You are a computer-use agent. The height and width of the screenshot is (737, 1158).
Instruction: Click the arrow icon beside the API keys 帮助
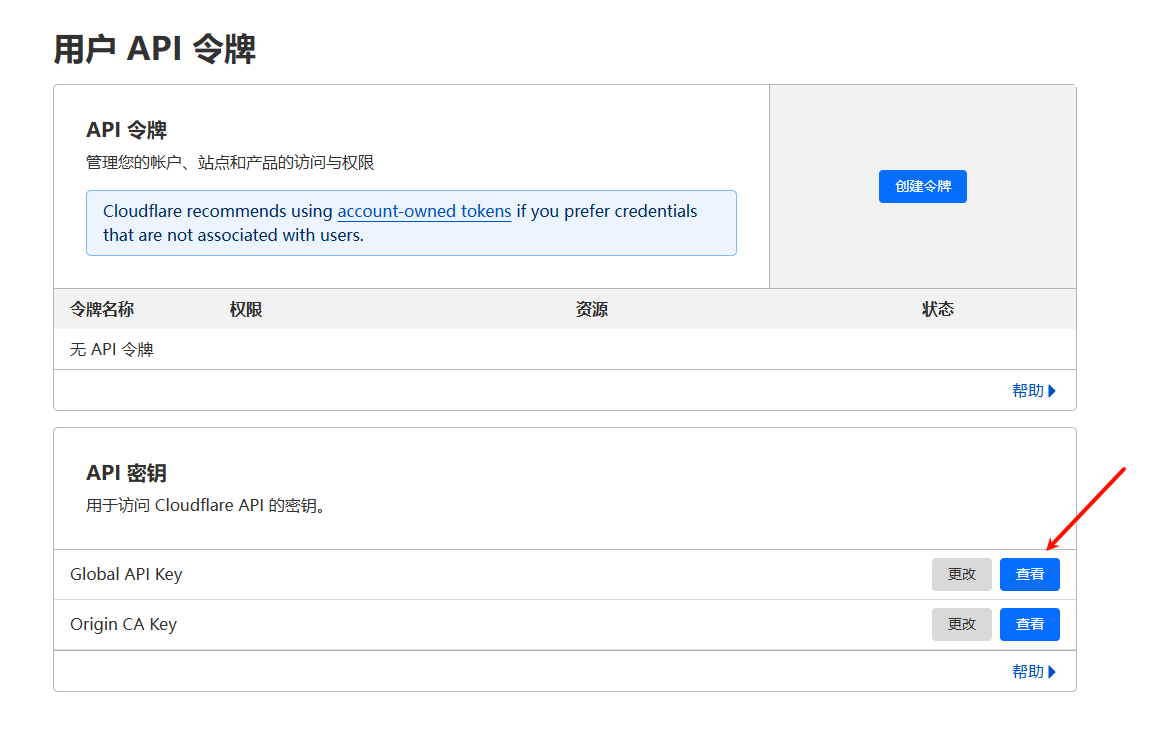pos(1052,671)
